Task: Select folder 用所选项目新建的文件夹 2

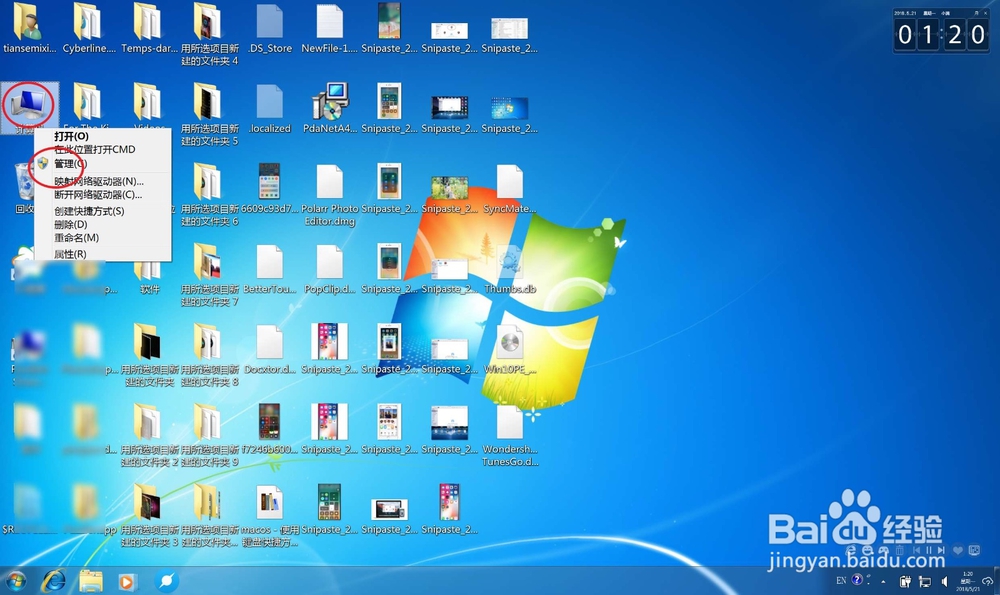Action: [x=149, y=436]
